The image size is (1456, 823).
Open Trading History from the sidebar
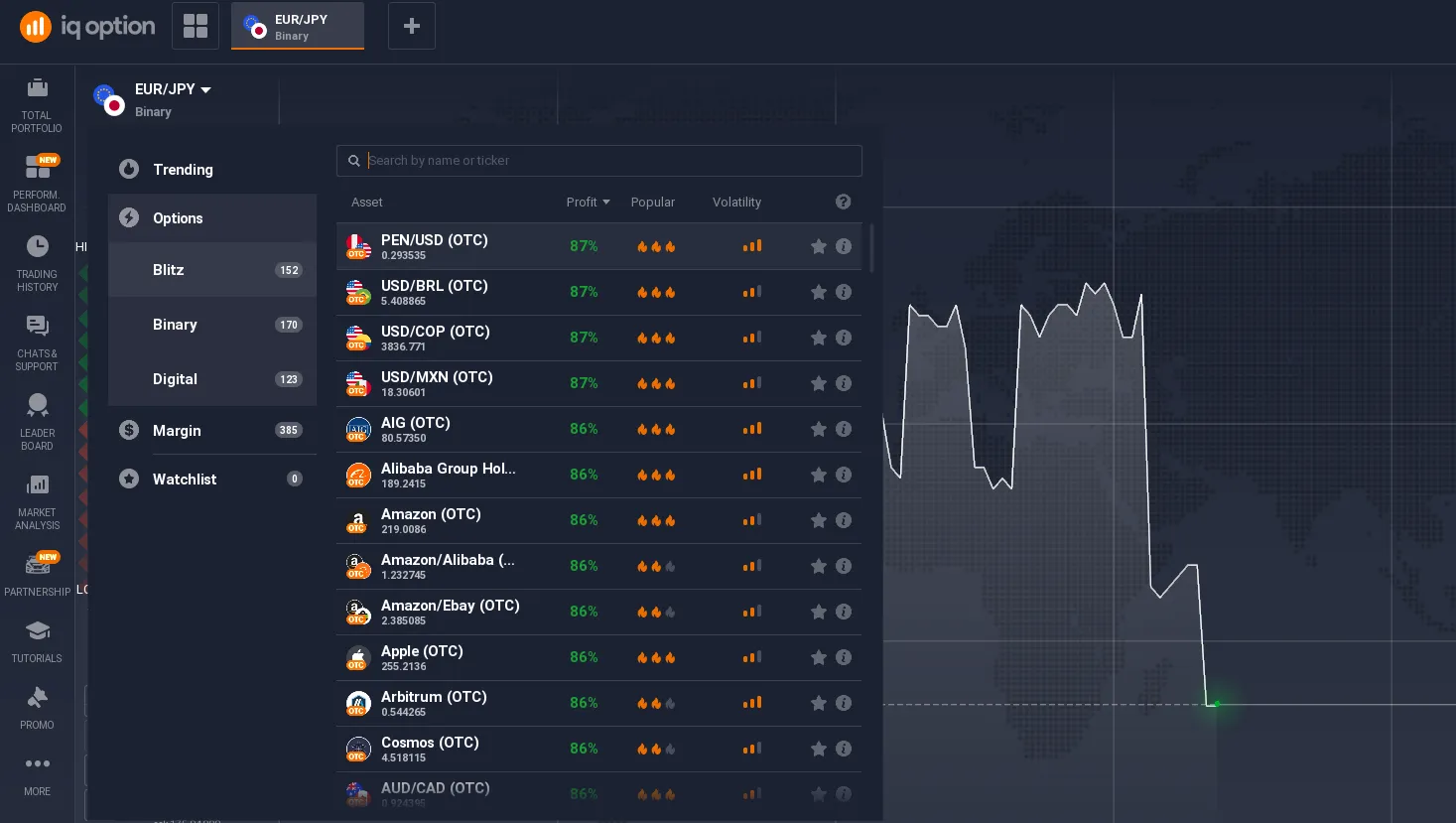[x=37, y=263]
